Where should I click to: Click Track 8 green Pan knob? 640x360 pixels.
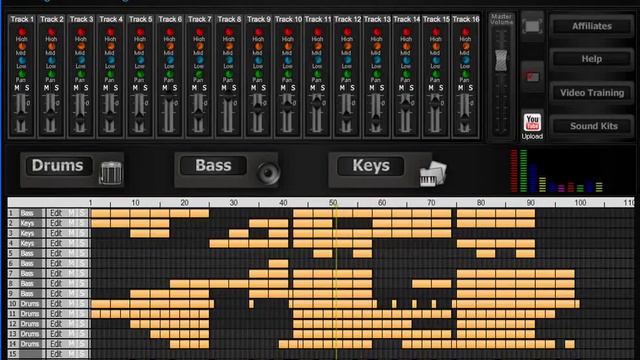229,74
